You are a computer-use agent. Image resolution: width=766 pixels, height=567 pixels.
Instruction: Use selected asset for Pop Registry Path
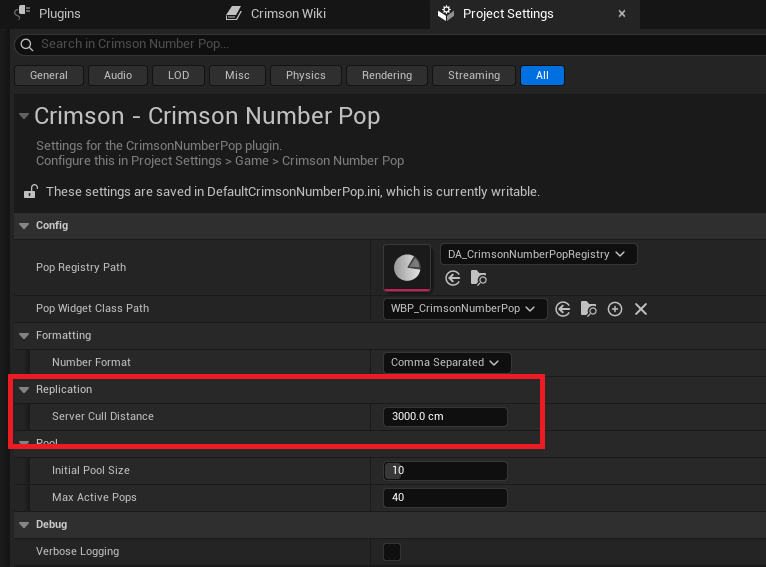point(453,278)
